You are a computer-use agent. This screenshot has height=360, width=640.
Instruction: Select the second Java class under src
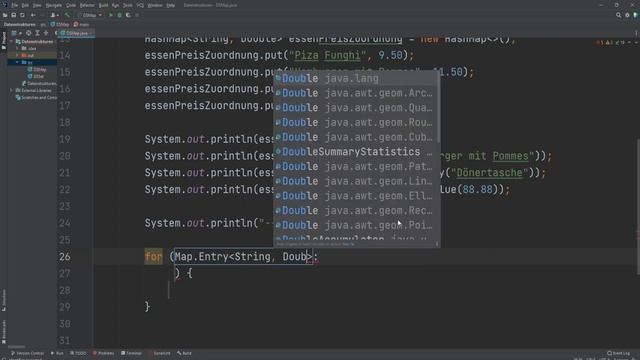[36, 76]
